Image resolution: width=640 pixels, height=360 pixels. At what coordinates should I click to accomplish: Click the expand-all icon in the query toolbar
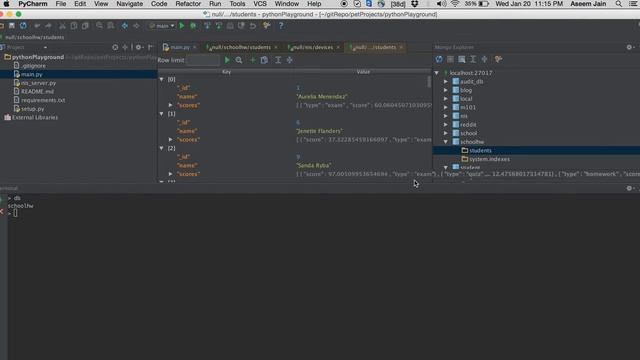278,60
